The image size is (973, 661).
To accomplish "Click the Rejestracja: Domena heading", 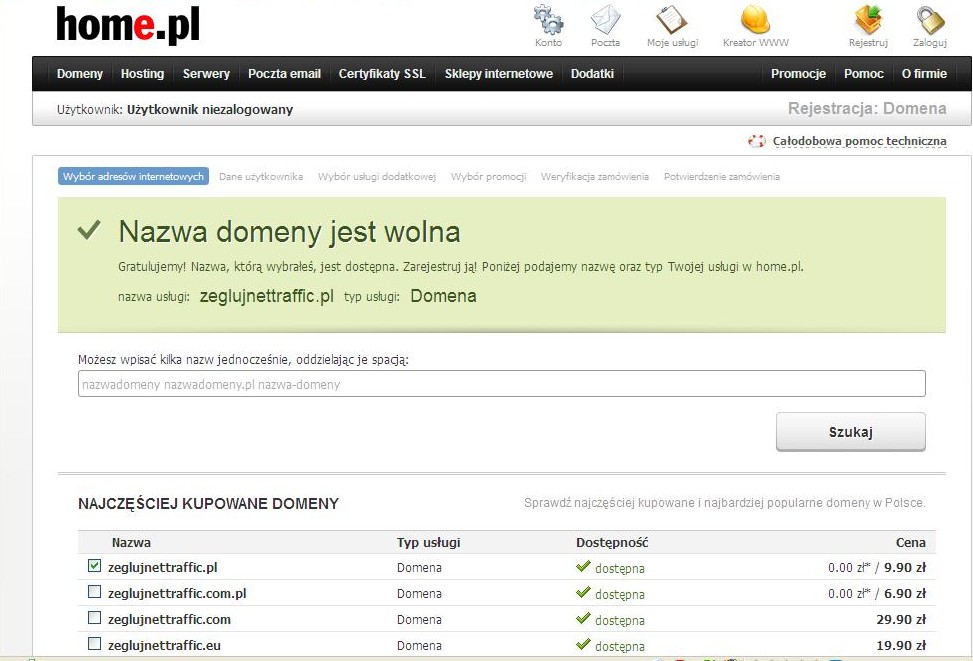I will pos(867,109).
